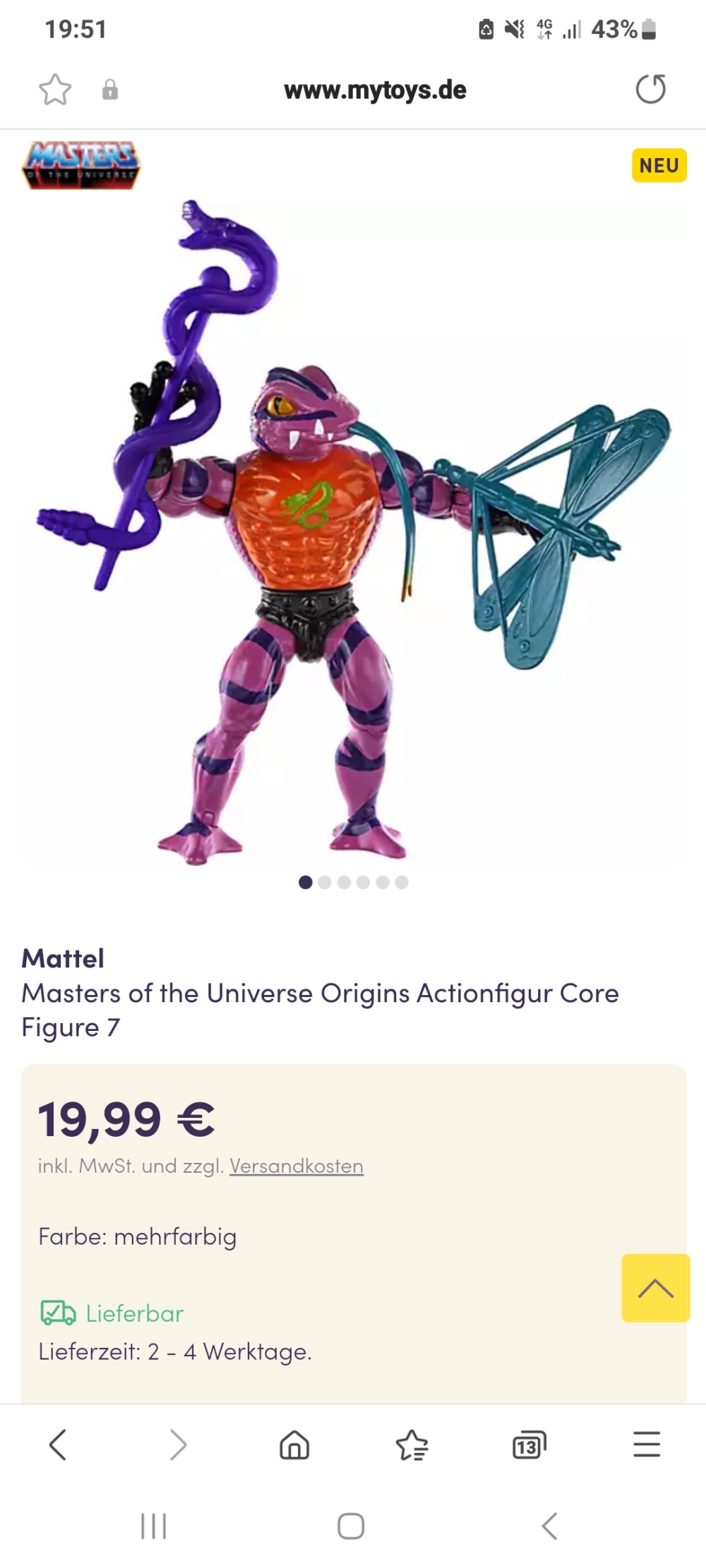Open the Versandkosten link
This screenshot has width=706, height=1568.
[297, 1166]
